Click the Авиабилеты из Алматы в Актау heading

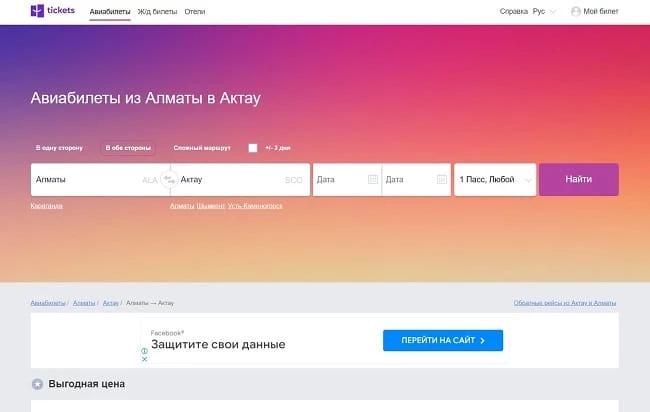pyautogui.click(x=146, y=98)
